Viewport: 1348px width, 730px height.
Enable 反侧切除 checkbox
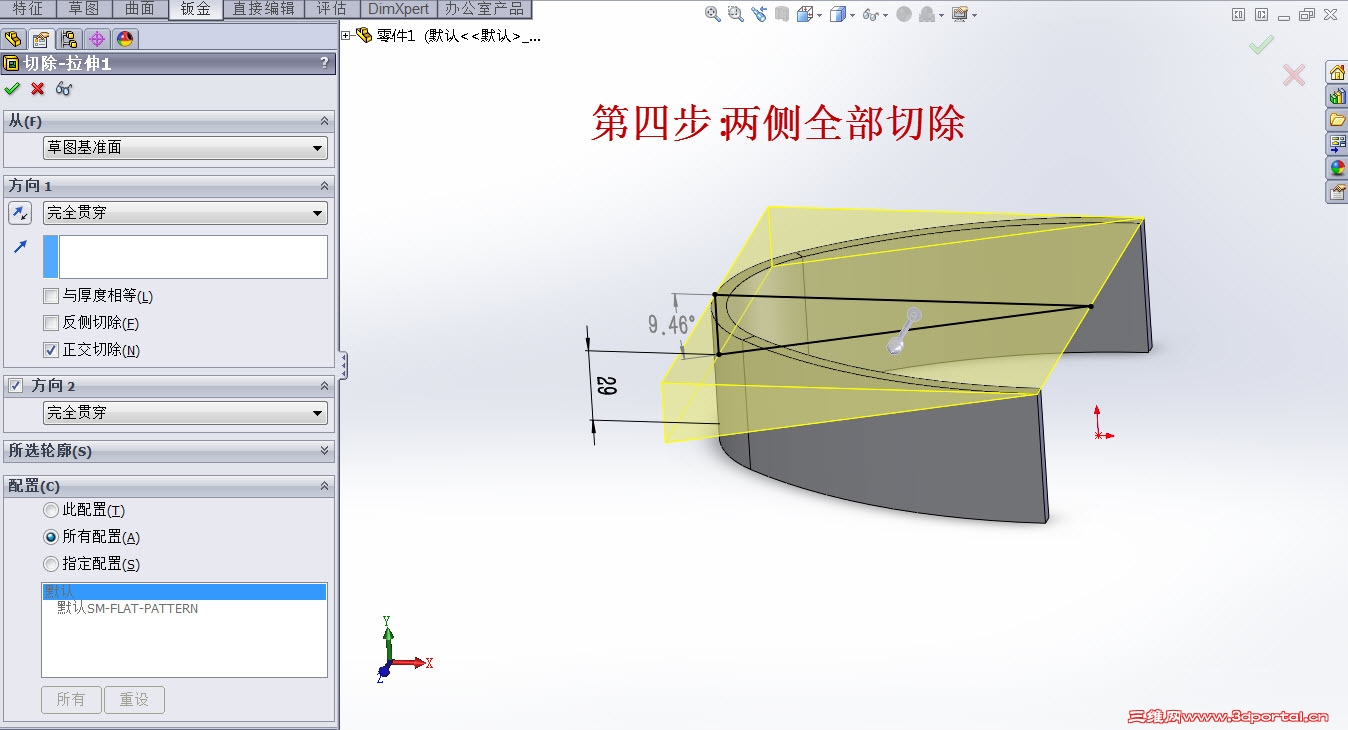click(x=51, y=323)
